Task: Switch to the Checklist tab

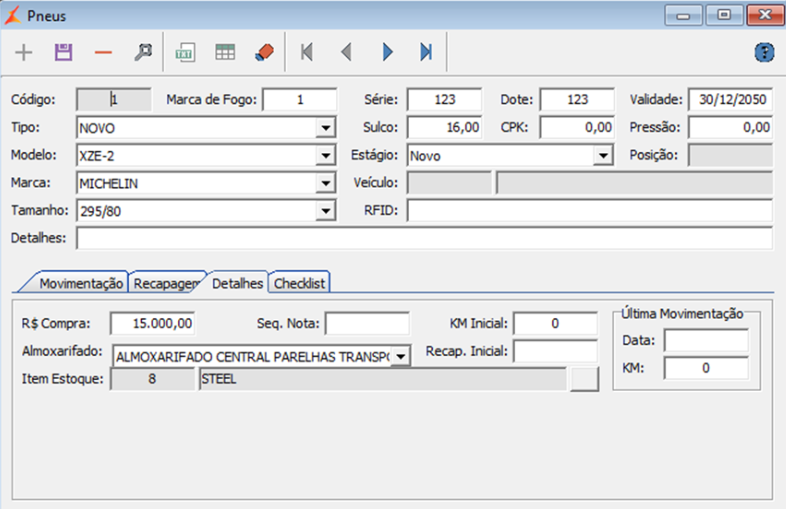Action: (x=301, y=283)
